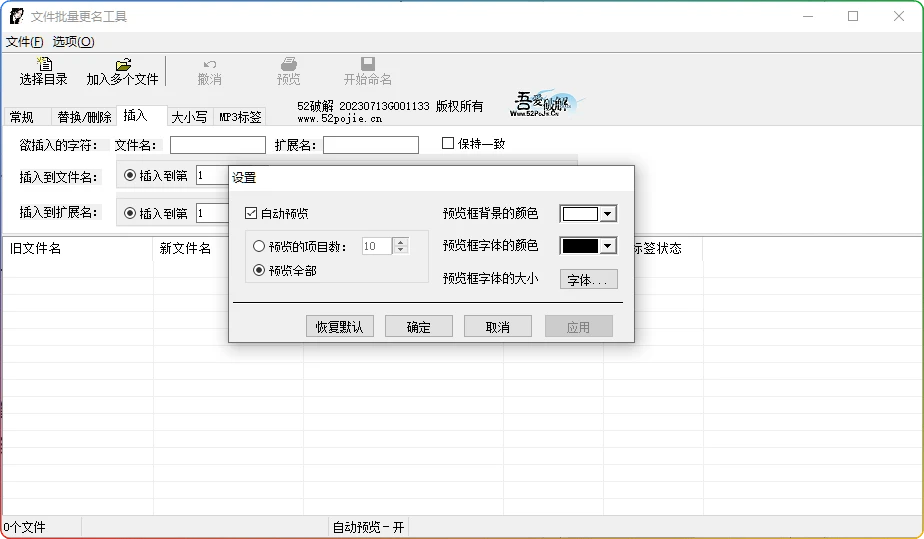Click the 扩展名 insert position field
This screenshot has height=539, width=924.
coord(212,213)
